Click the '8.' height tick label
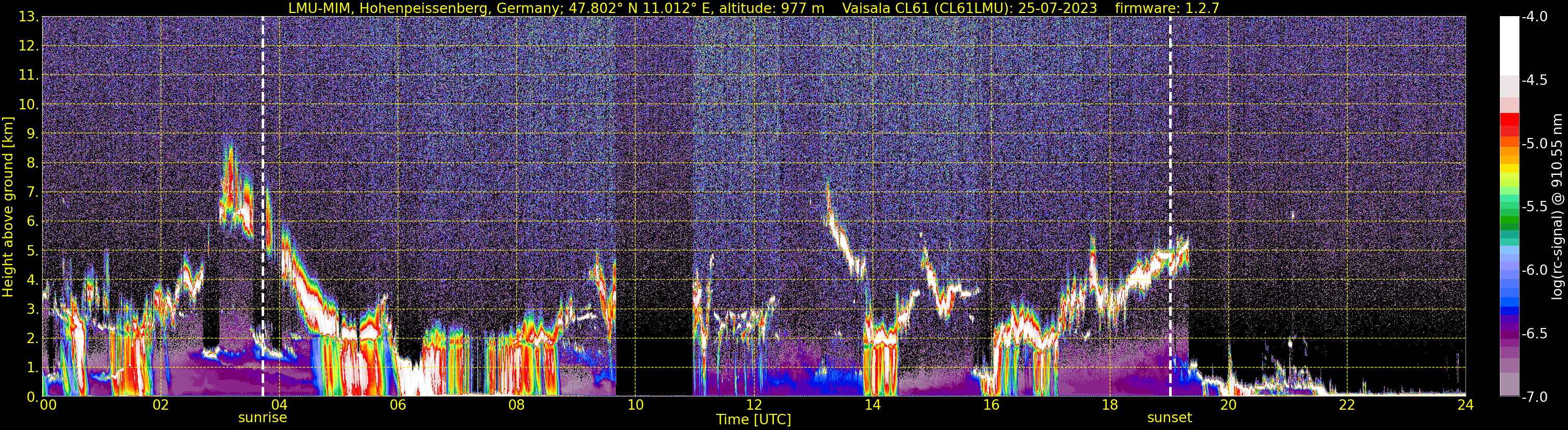 32,163
